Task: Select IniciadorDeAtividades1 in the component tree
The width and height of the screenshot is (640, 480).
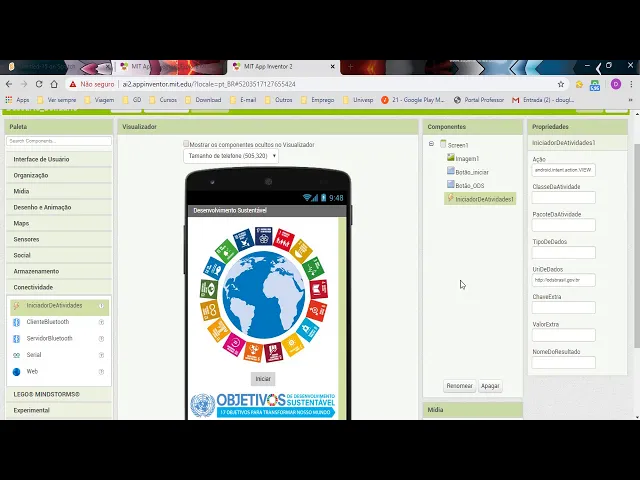Action: coord(480,199)
